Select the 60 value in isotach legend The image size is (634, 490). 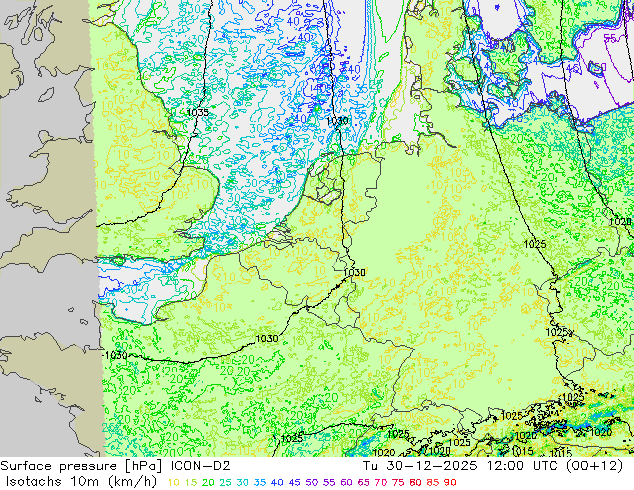[x=346, y=483]
